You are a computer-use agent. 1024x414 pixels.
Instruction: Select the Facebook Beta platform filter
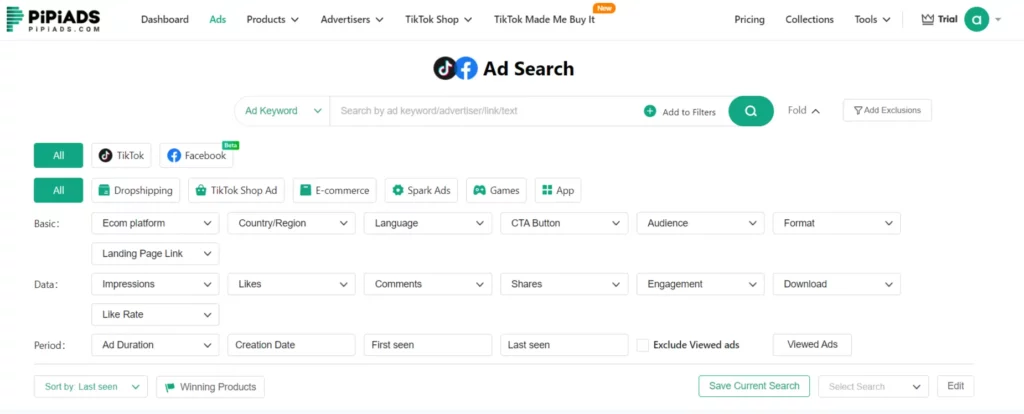[x=197, y=155]
